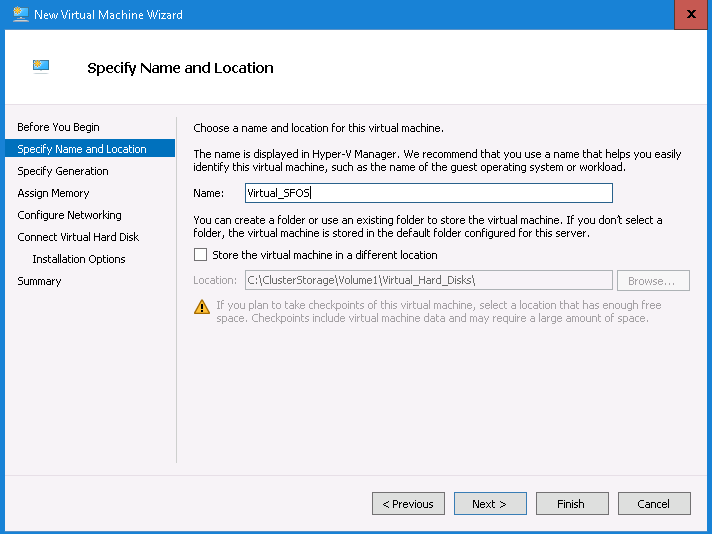Click the Finish button
Screen dimensions: 712x534
click(x=572, y=504)
